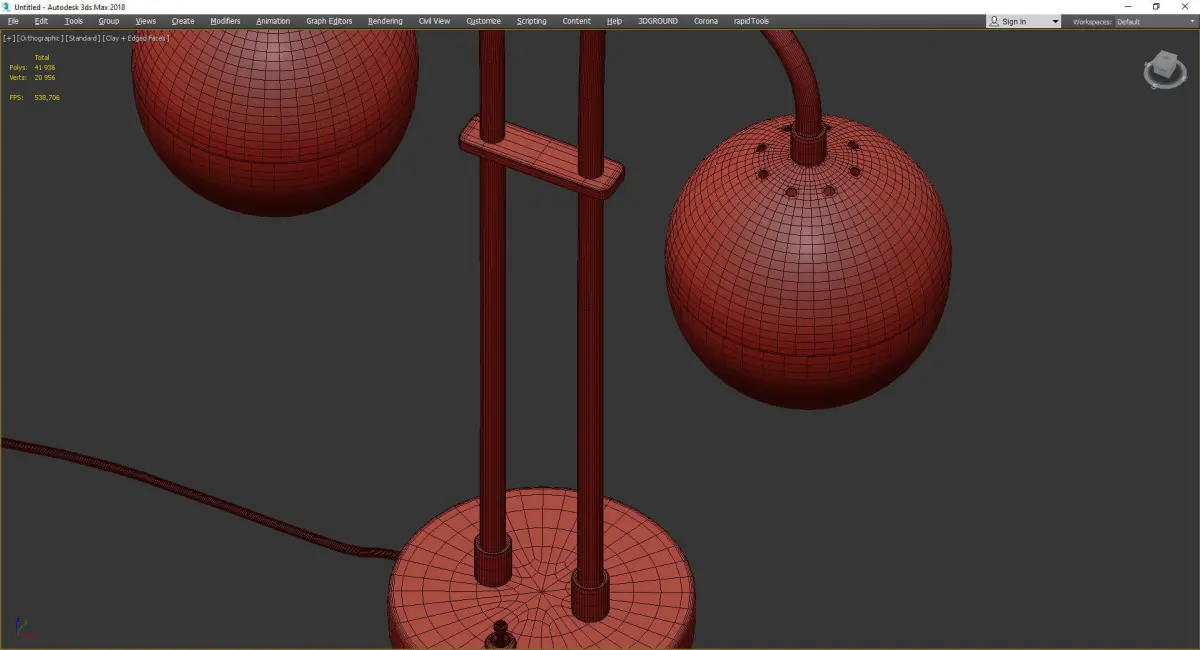1200x650 pixels.
Task: Open the Edit menu
Action: tap(41, 21)
